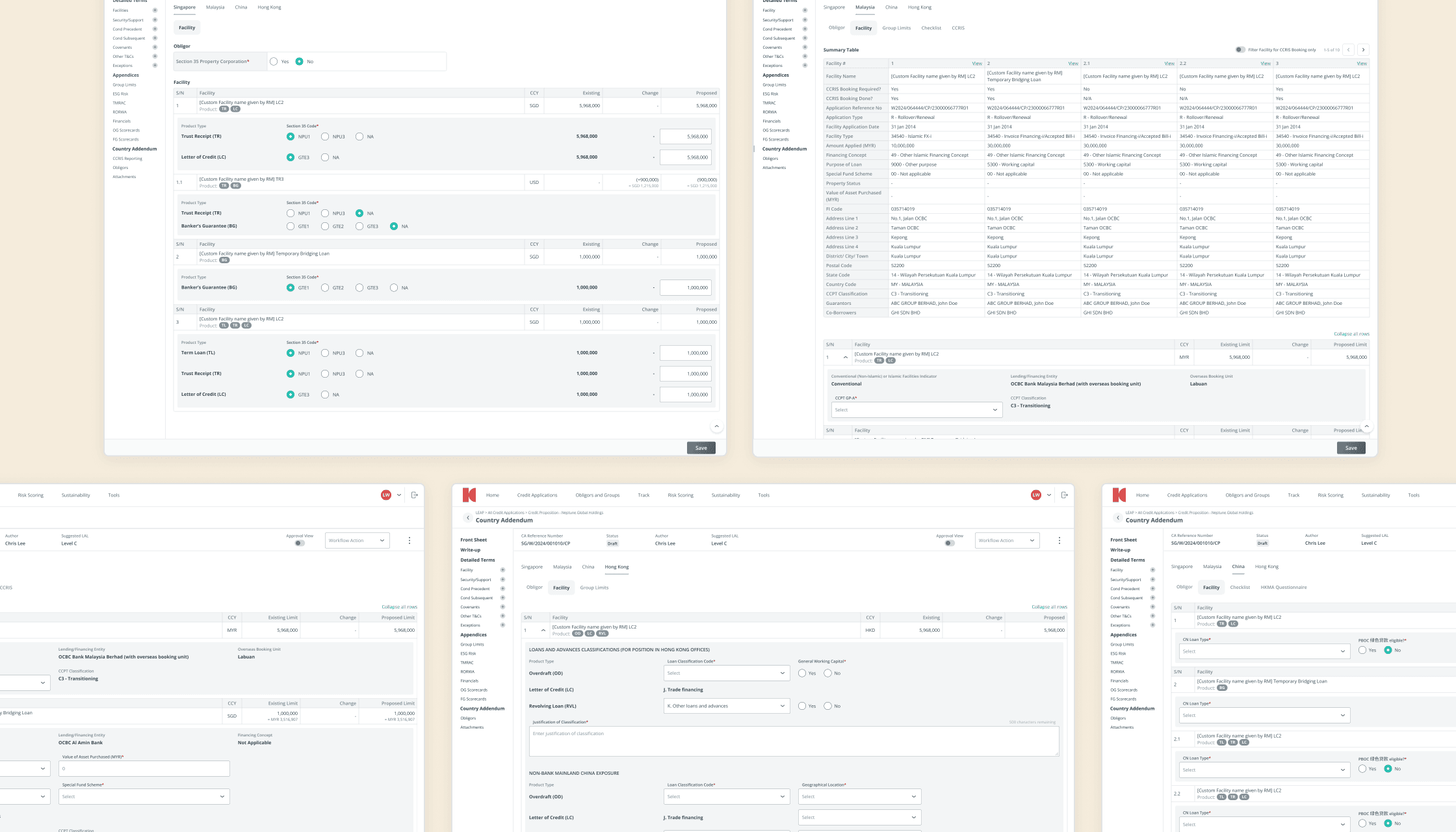The height and width of the screenshot is (832, 1456).
Task: Switch to the CCRIS tab in Malaysia window
Action: [x=957, y=28]
